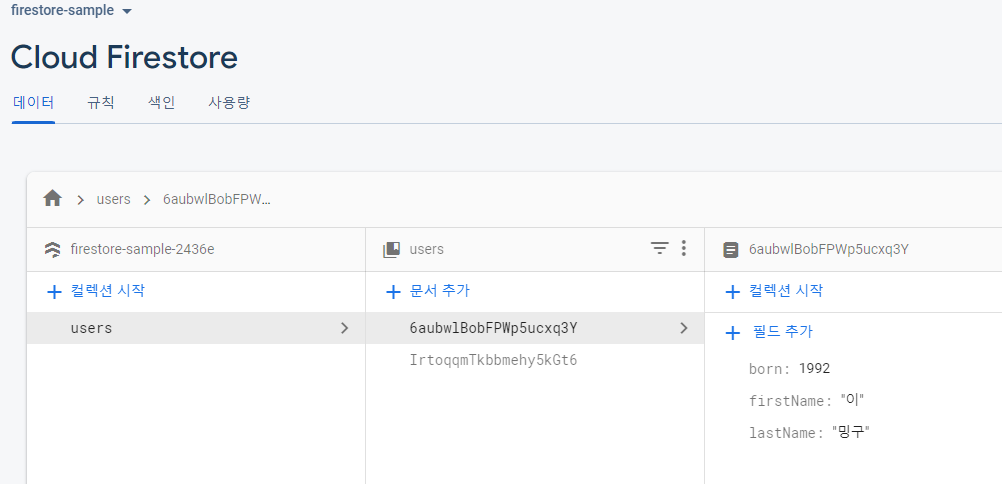Add a field with 필드 추가
The width and height of the screenshot is (1002, 484).
click(783, 332)
